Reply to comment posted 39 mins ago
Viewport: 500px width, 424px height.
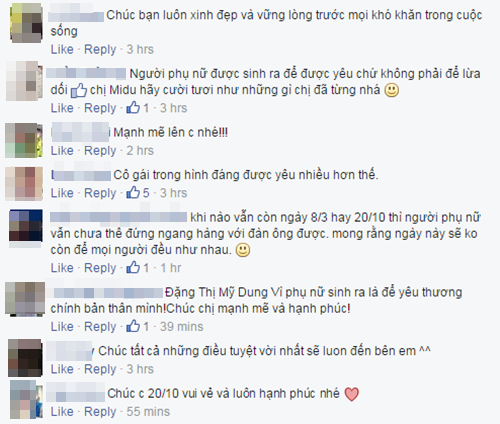coord(100,327)
